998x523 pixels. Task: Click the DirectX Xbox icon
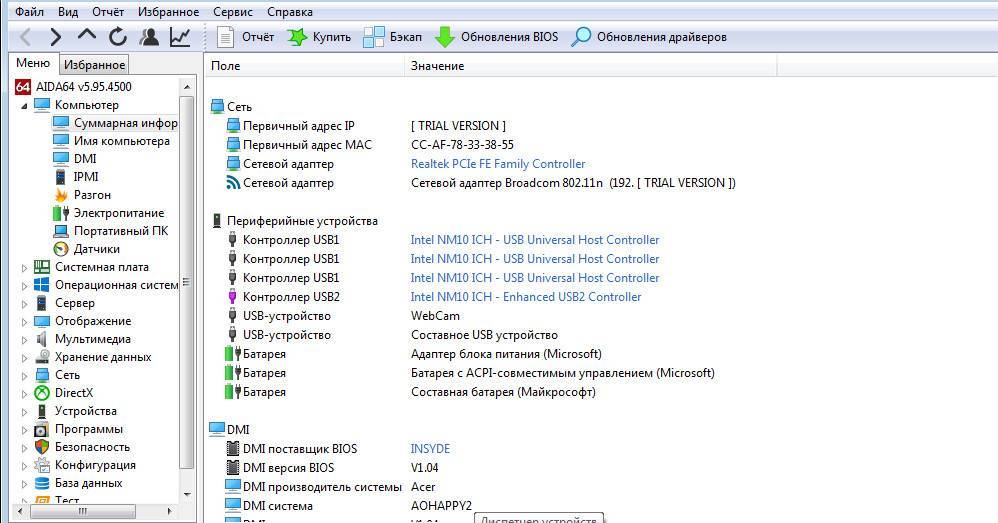click(42, 393)
